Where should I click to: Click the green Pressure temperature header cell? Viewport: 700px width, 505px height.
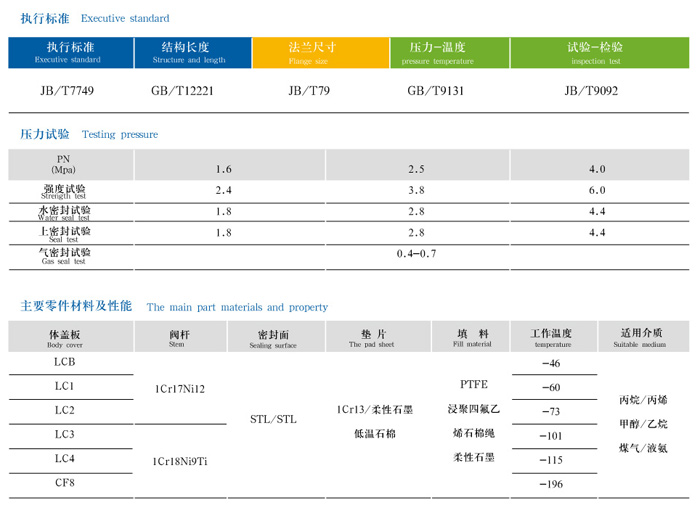pos(437,53)
